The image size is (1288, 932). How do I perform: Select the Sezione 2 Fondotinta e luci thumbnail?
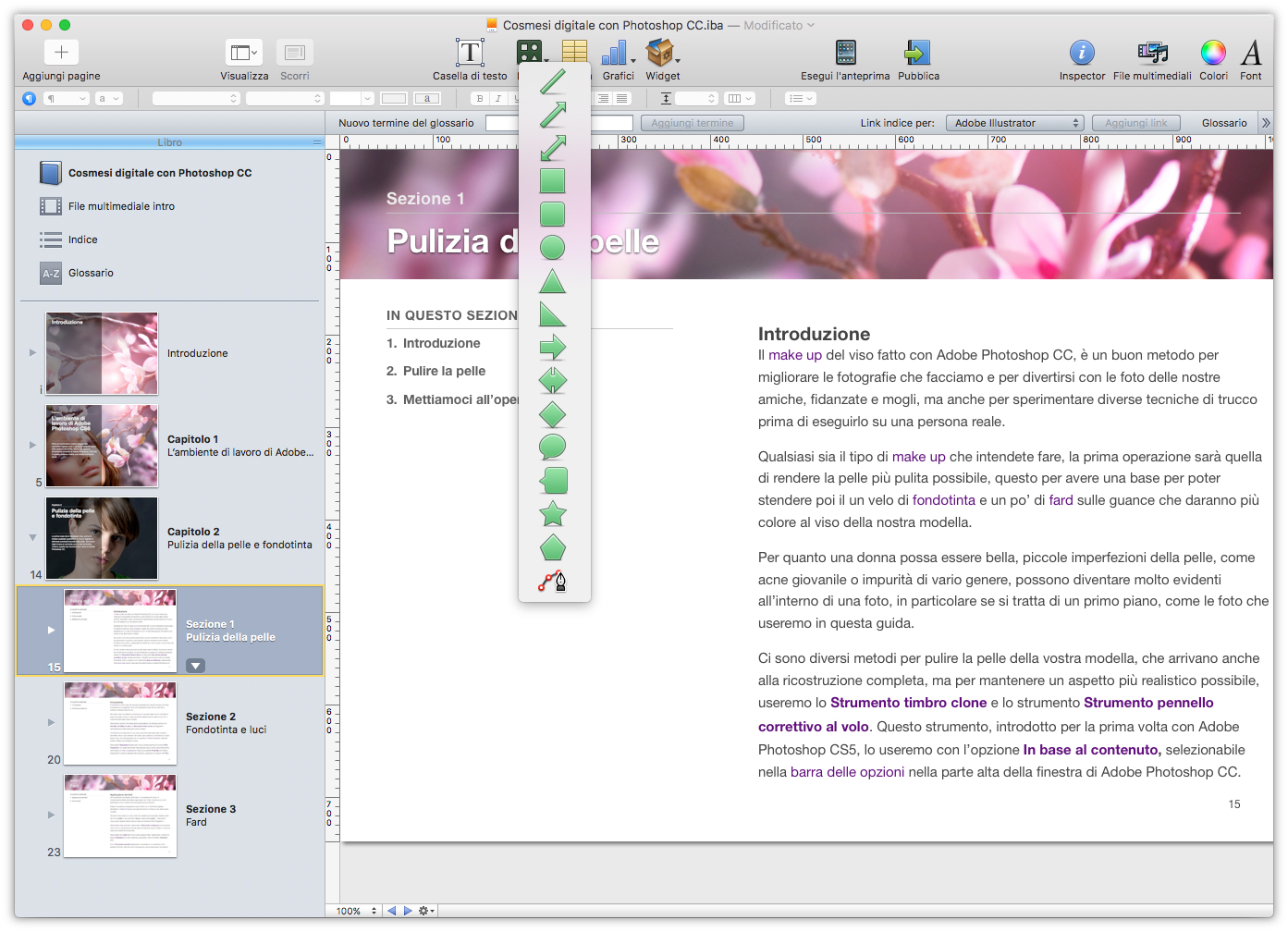click(120, 723)
